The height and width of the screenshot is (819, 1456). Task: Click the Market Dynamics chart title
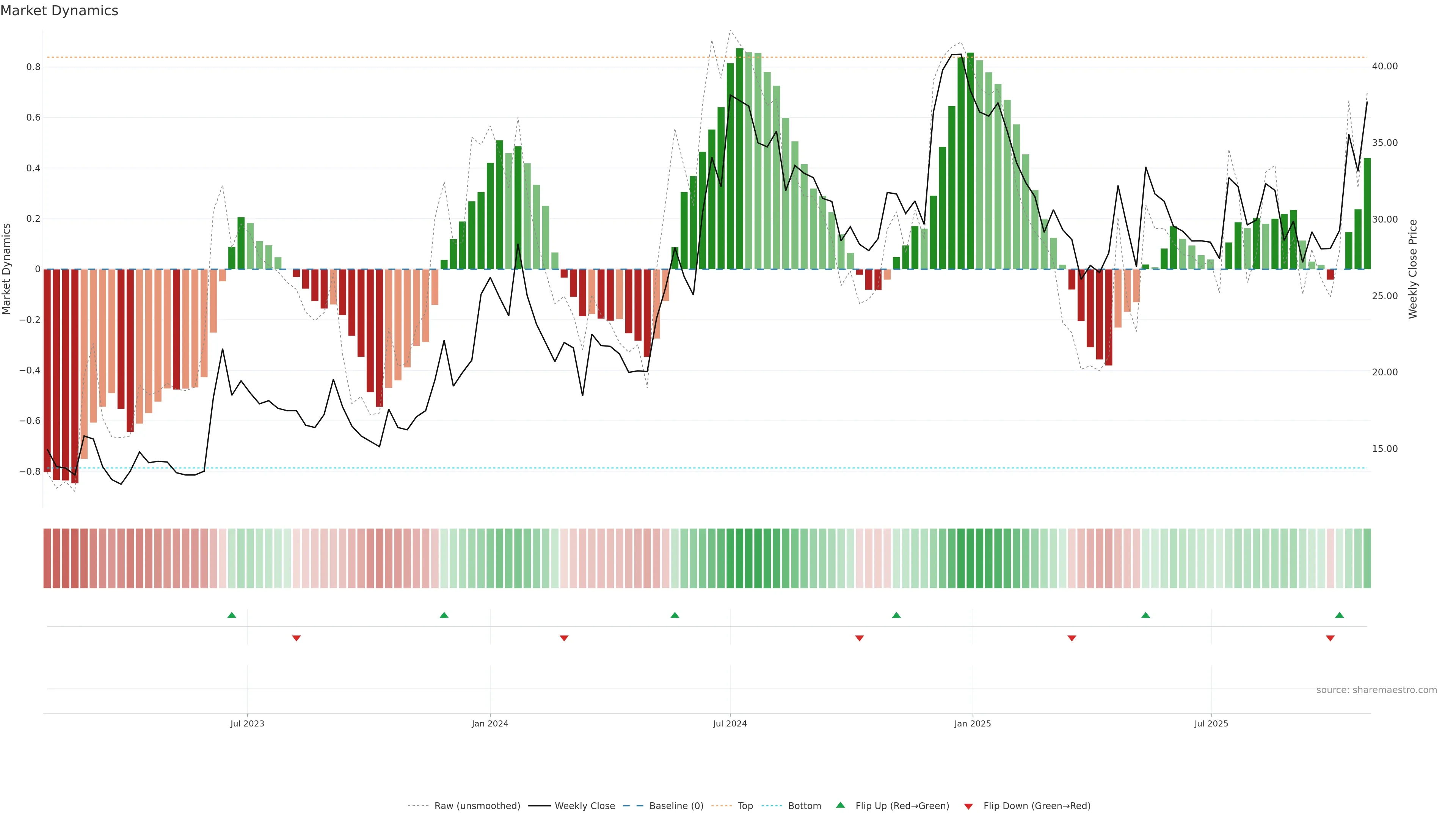pyautogui.click(x=60, y=11)
